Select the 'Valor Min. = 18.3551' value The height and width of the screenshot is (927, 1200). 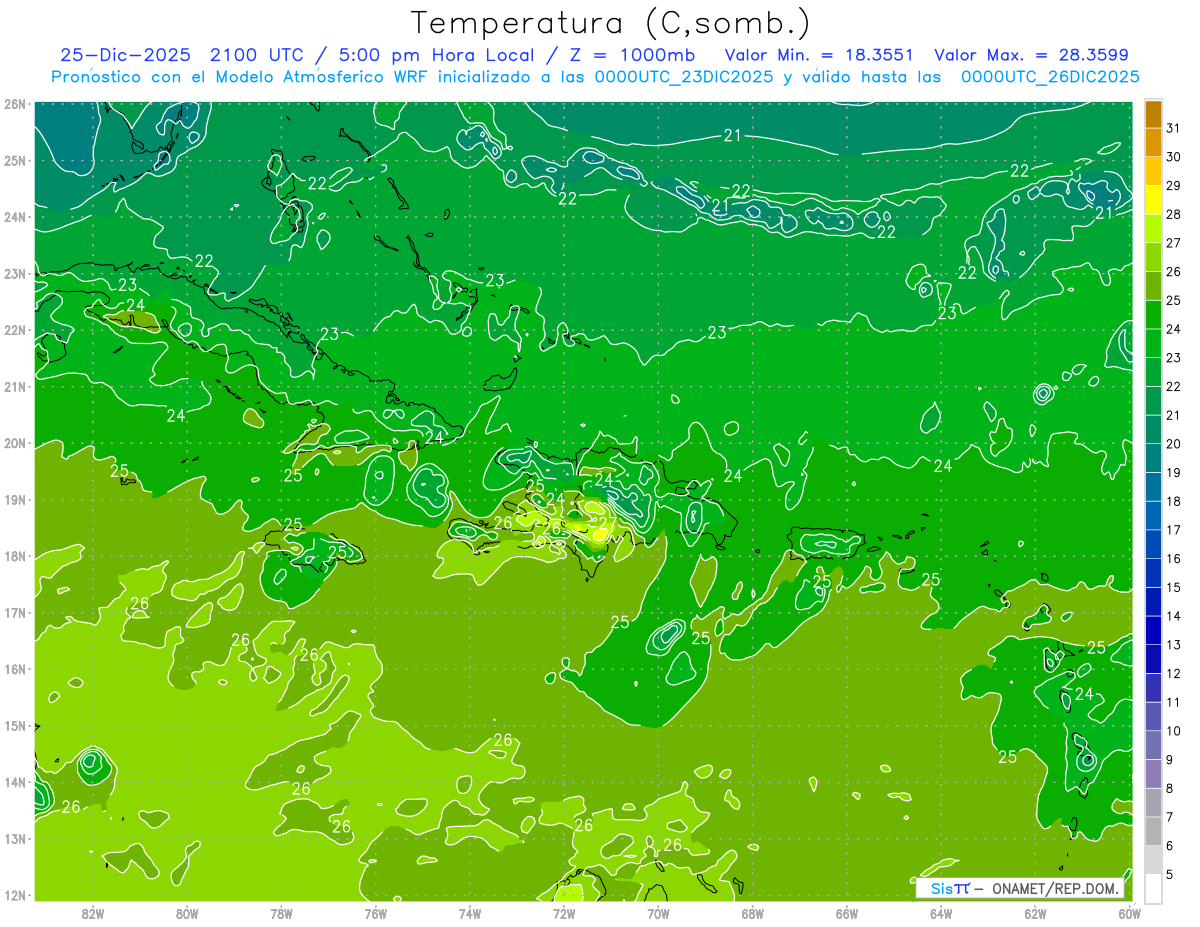820,55
